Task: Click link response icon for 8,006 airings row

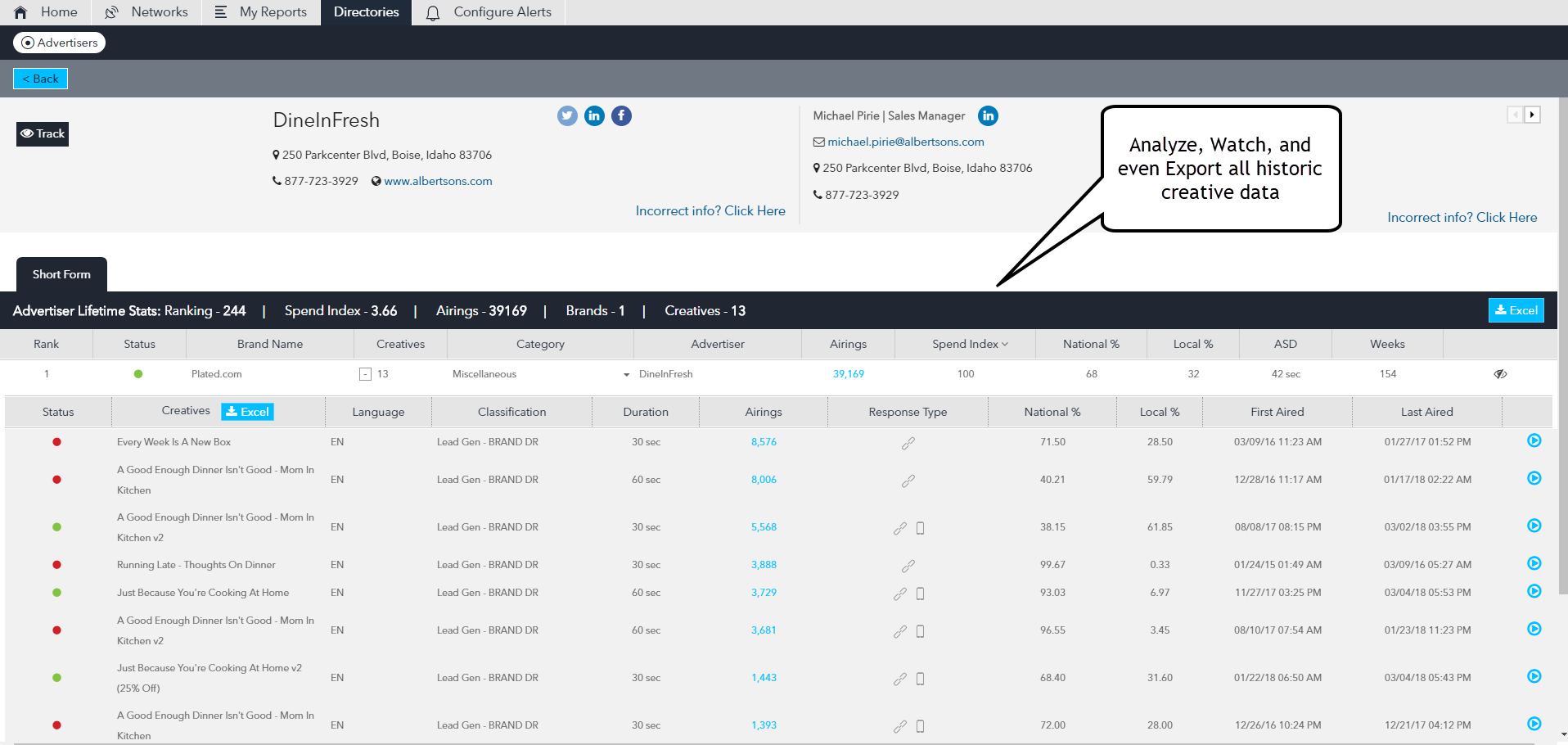Action: click(908, 481)
